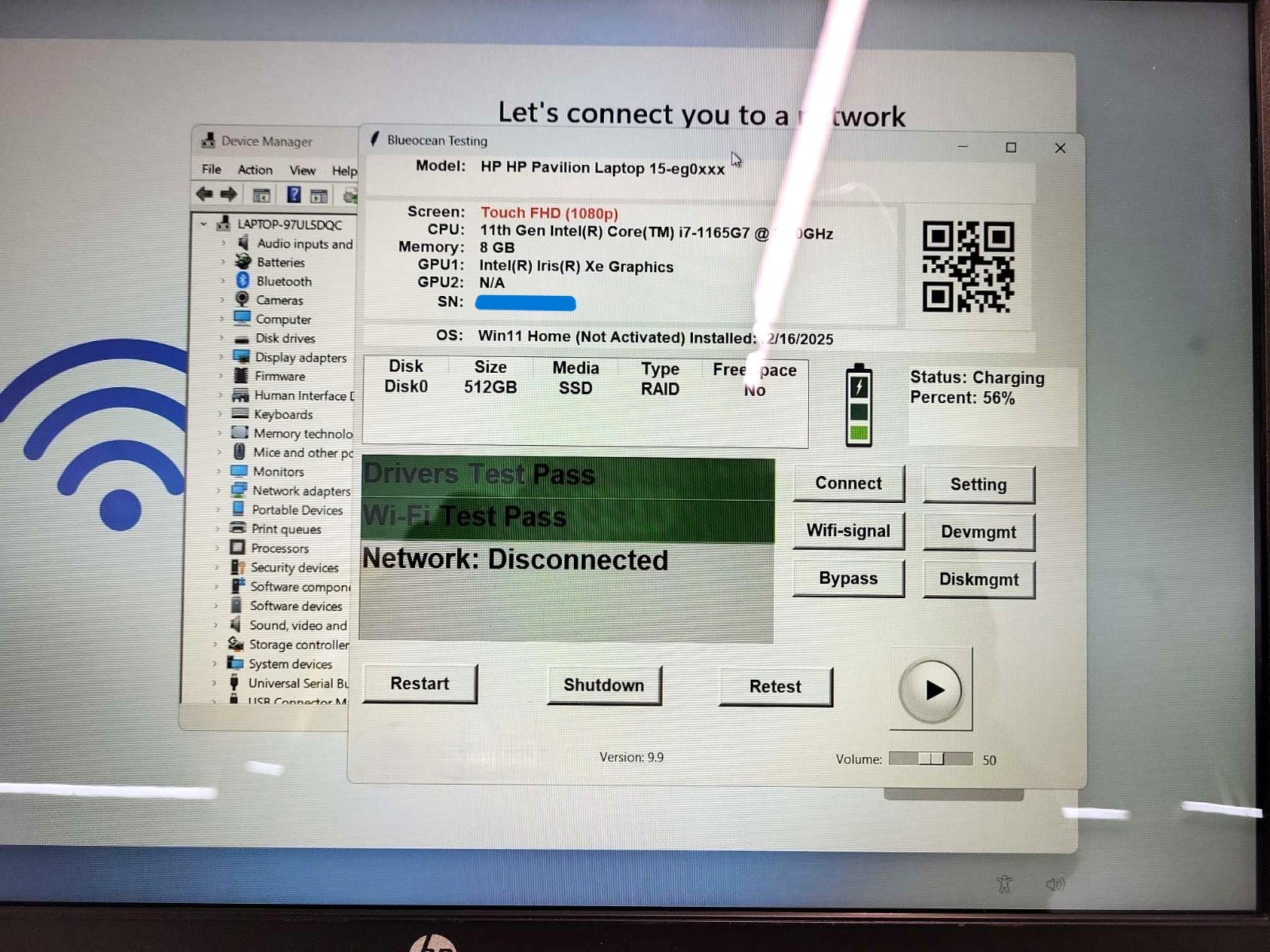Open Diskmgmt from Blueocean Testing
The image size is (1270, 952).
[x=979, y=580]
